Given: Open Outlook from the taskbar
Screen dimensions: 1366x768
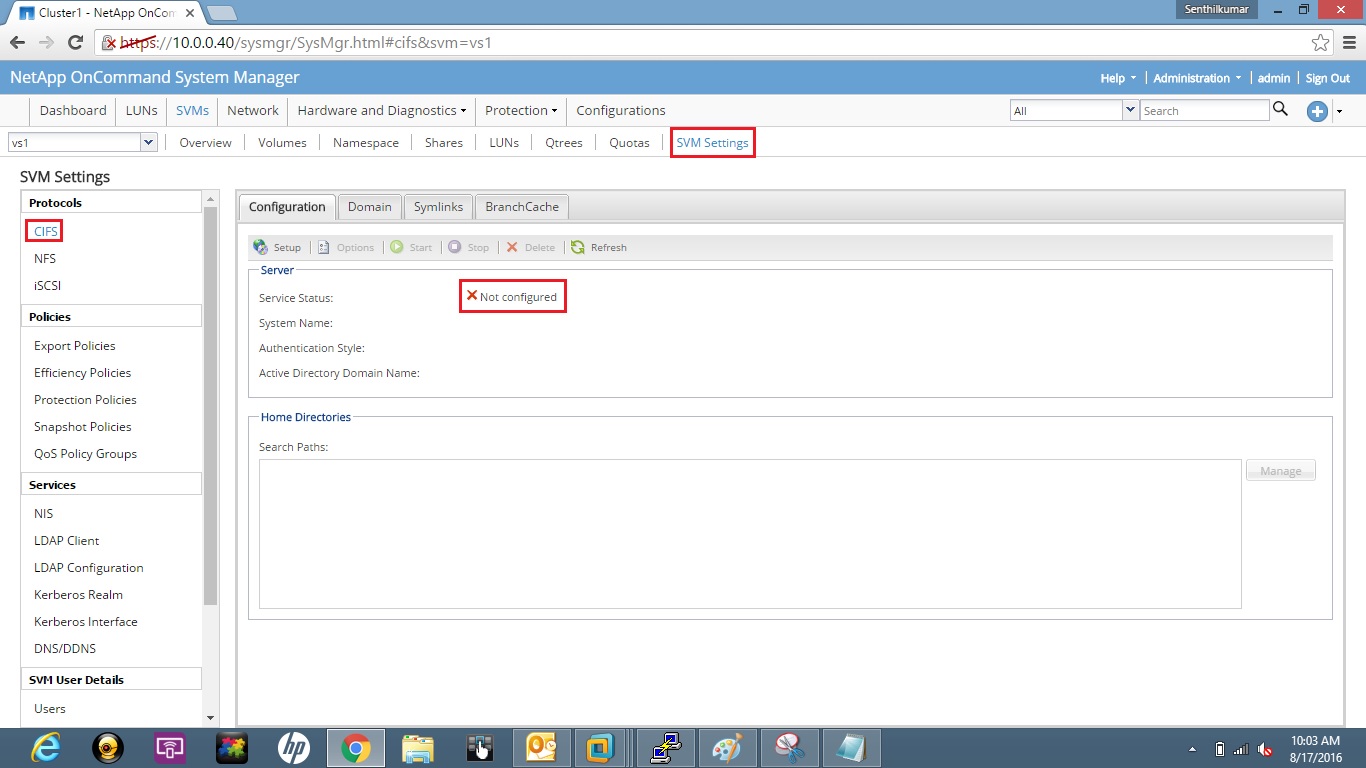Looking at the screenshot, I should point(541,747).
